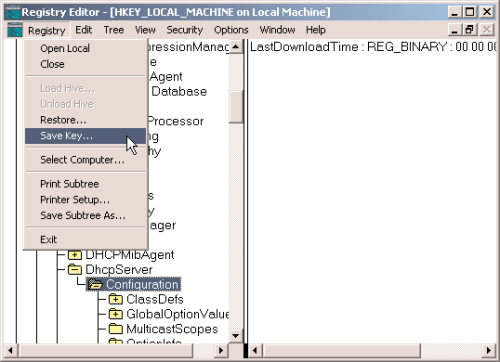Maximize the Registry Editor window
500x362 pixels.
[470, 12]
